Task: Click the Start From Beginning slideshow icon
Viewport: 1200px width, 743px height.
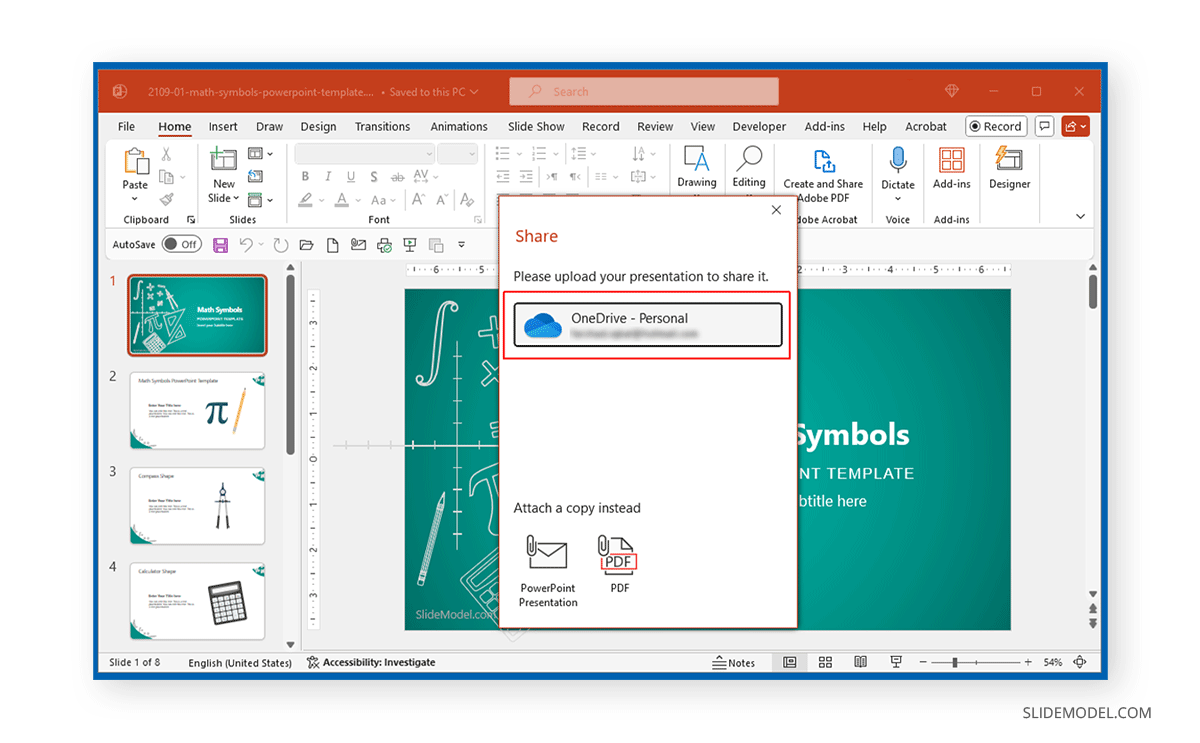Action: click(x=410, y=245)
